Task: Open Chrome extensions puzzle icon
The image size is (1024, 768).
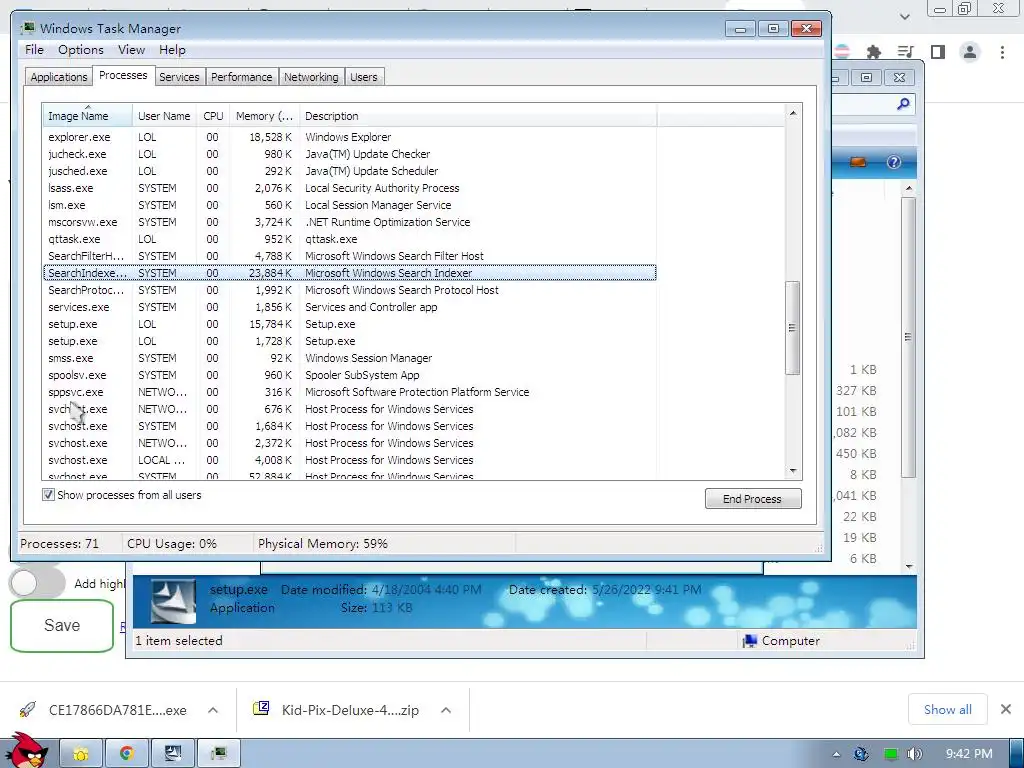Action: (x=873, y=52)
